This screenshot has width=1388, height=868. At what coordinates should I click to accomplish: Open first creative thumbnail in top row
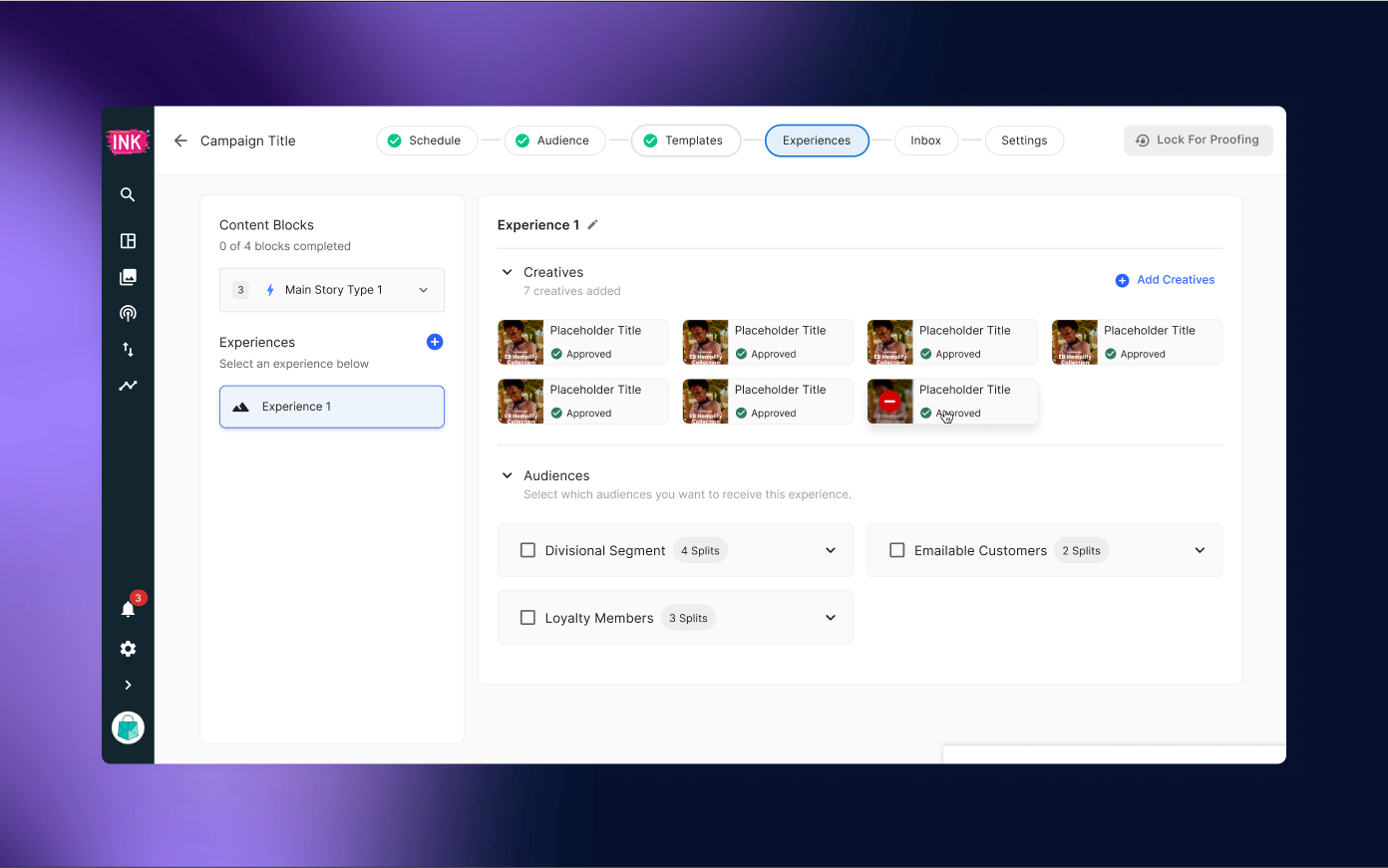click(x=520, y=342)
